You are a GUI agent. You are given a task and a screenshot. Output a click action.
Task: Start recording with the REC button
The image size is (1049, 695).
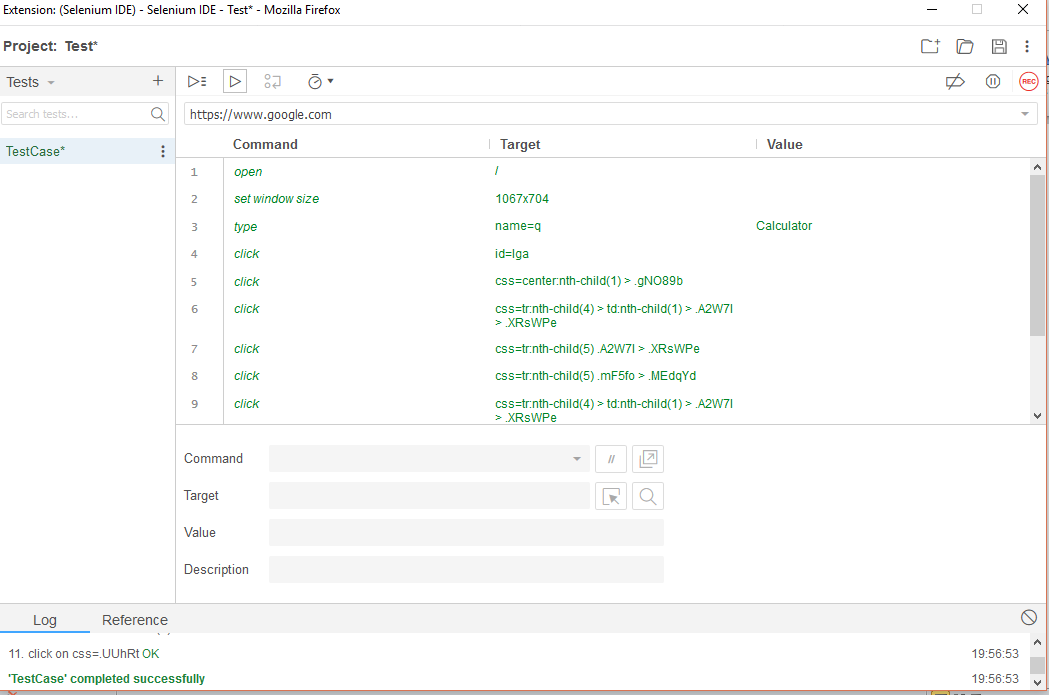click(1028, 82)
